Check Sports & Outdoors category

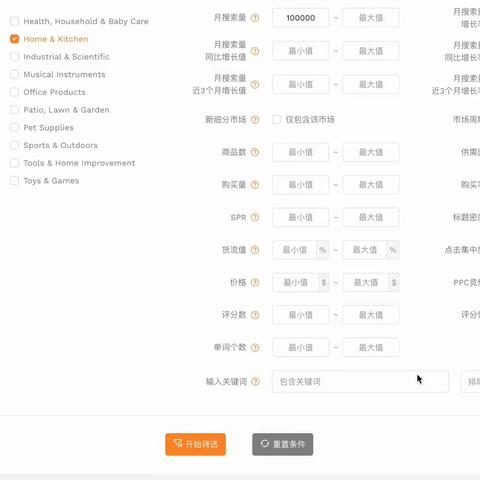coord(14,145)
